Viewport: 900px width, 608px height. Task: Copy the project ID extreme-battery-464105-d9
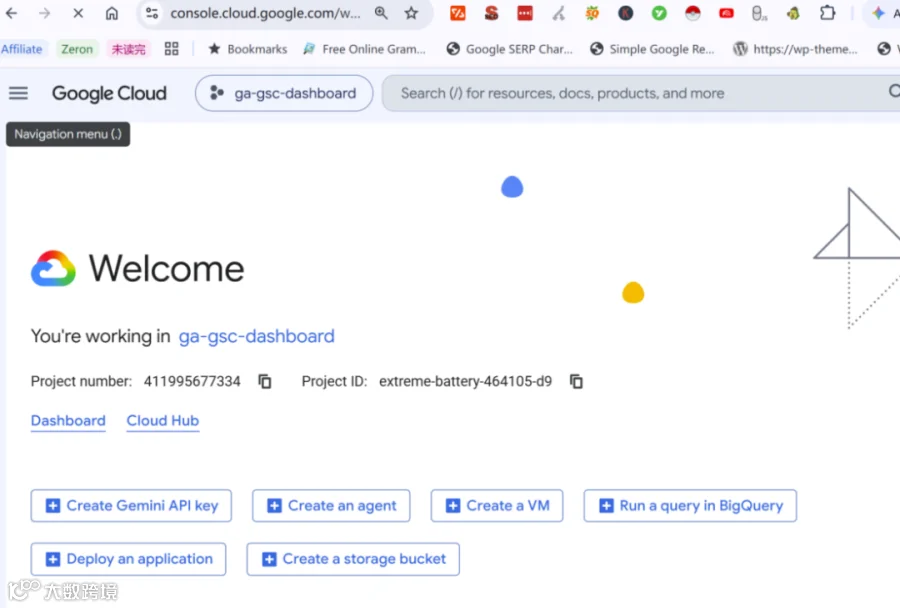(576, 381)
